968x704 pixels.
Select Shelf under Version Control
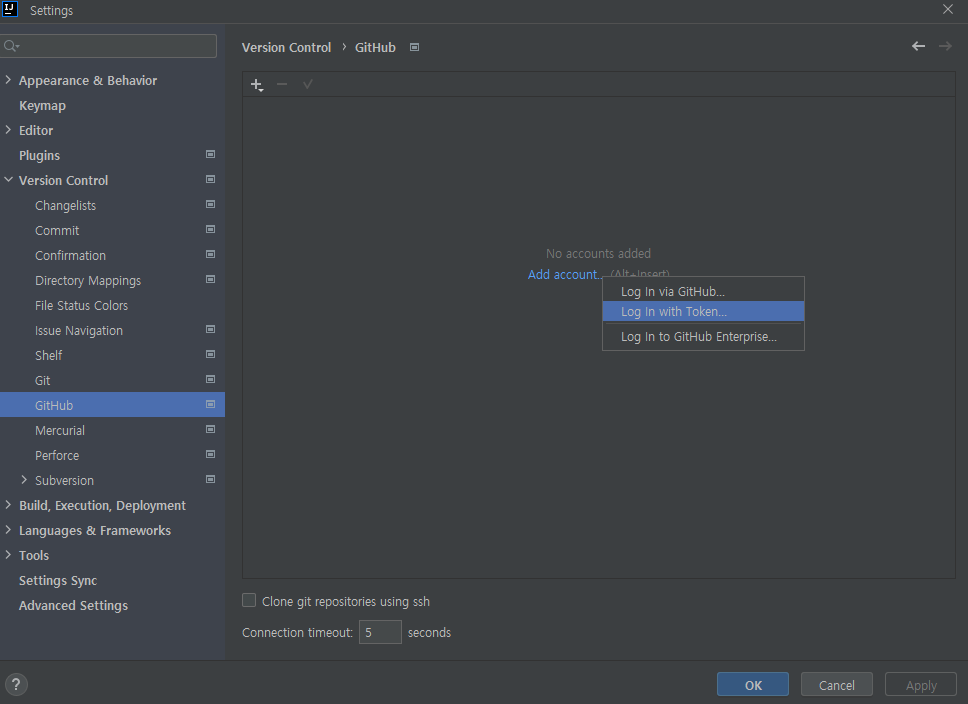pos(49,356)
